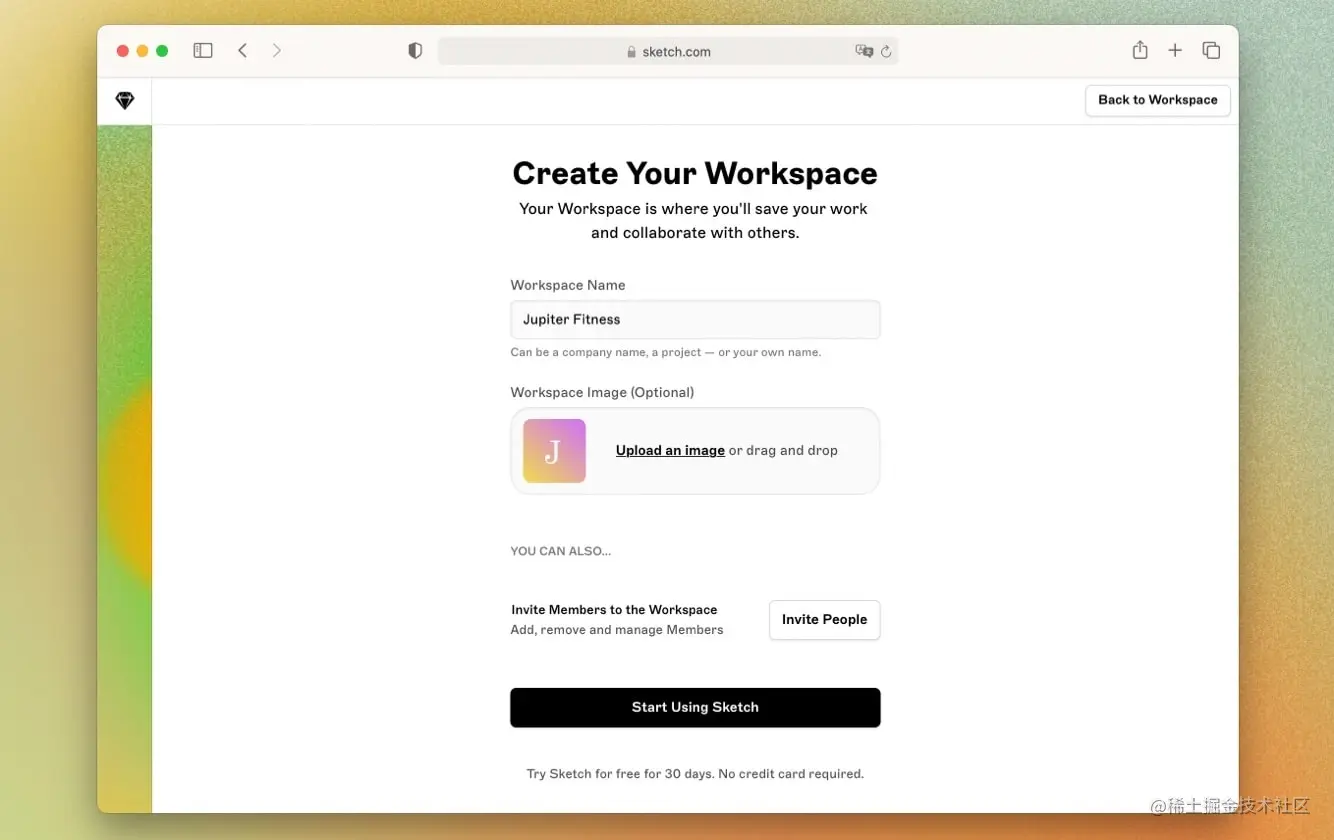Click the J workspace image thumbnail
This screenshot has width=1334, height=840.
pos(554,451)
